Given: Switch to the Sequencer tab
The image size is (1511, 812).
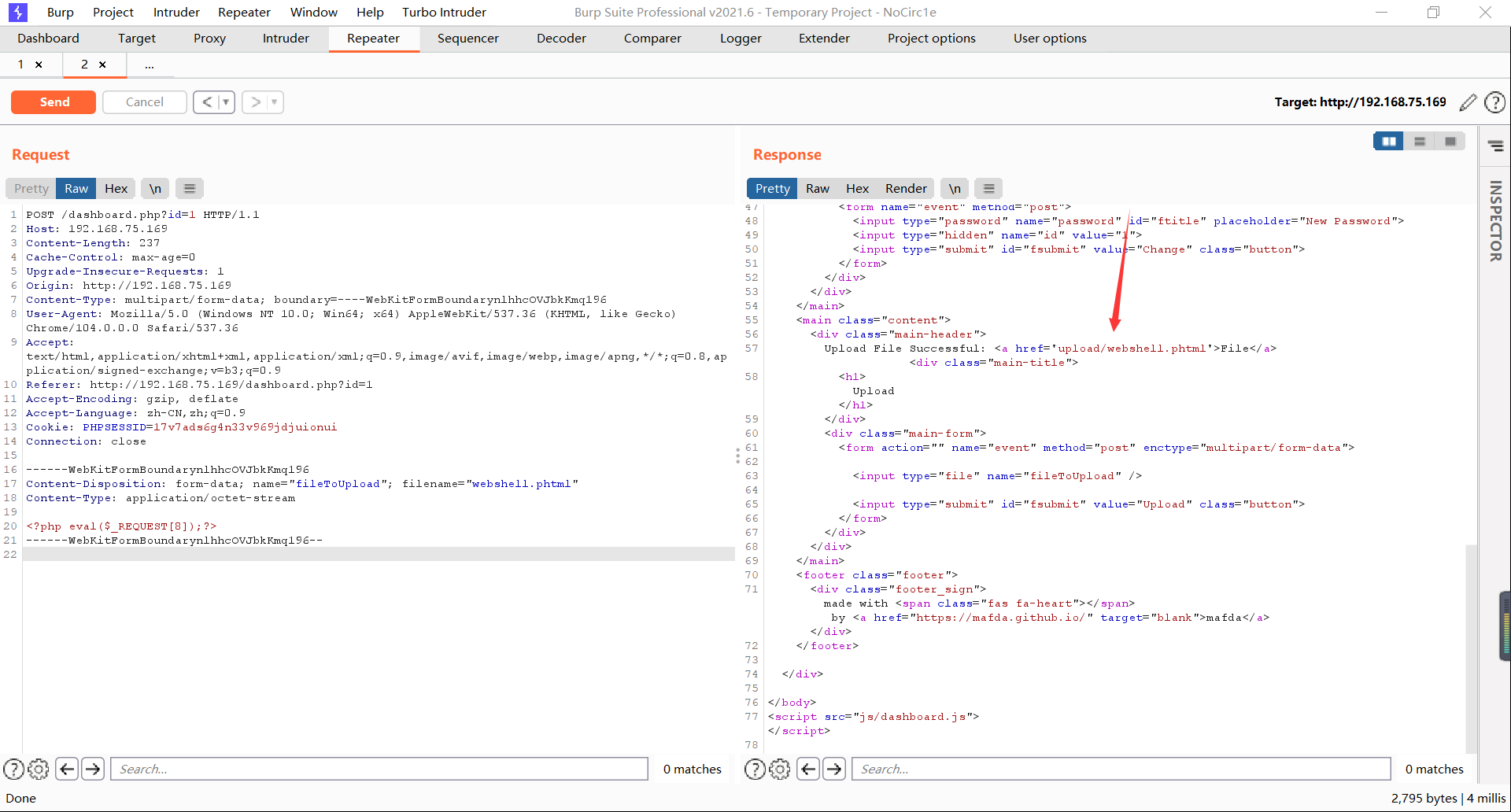Looking at the screenshot, I should point(468,39).
